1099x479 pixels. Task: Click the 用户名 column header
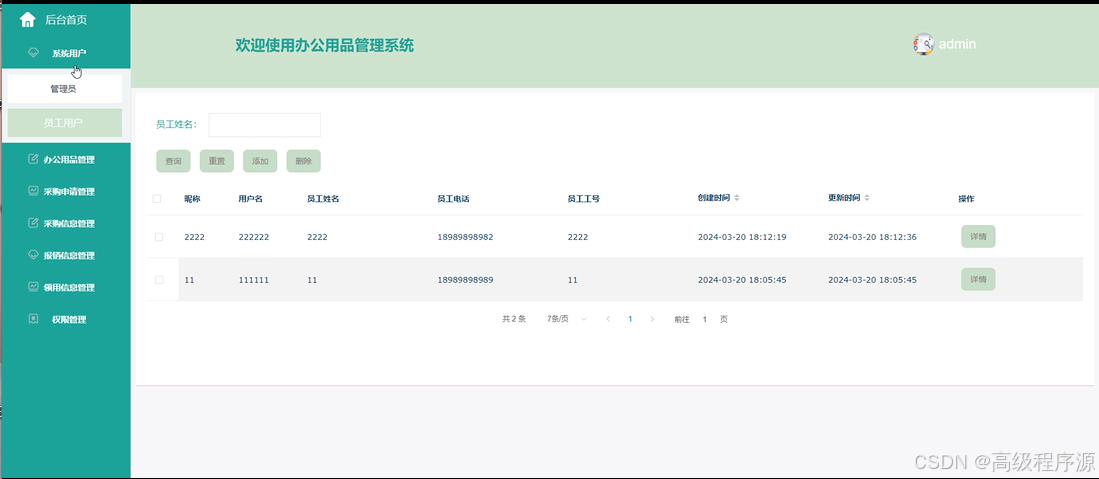point(250,199)
